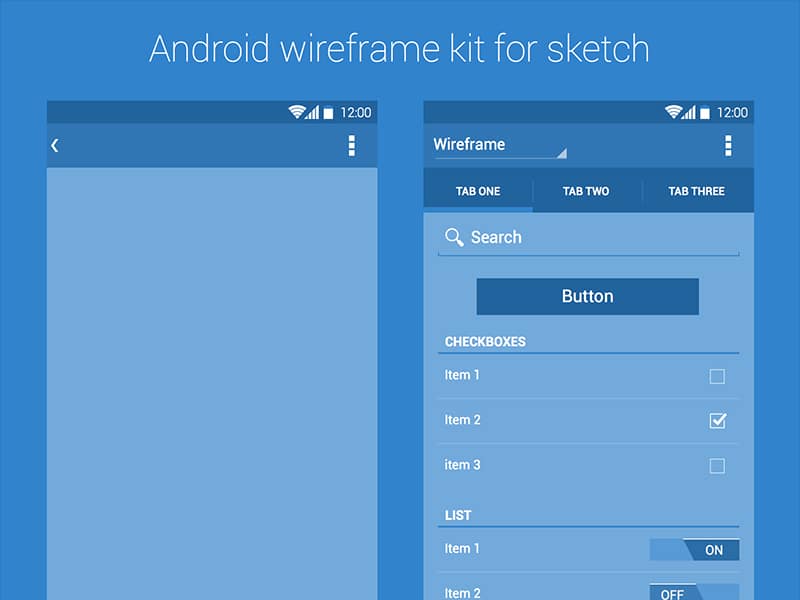800x600 pixels.
Task: Click the dropdown arrow under Wireframe label
Action: click(562, 152)
